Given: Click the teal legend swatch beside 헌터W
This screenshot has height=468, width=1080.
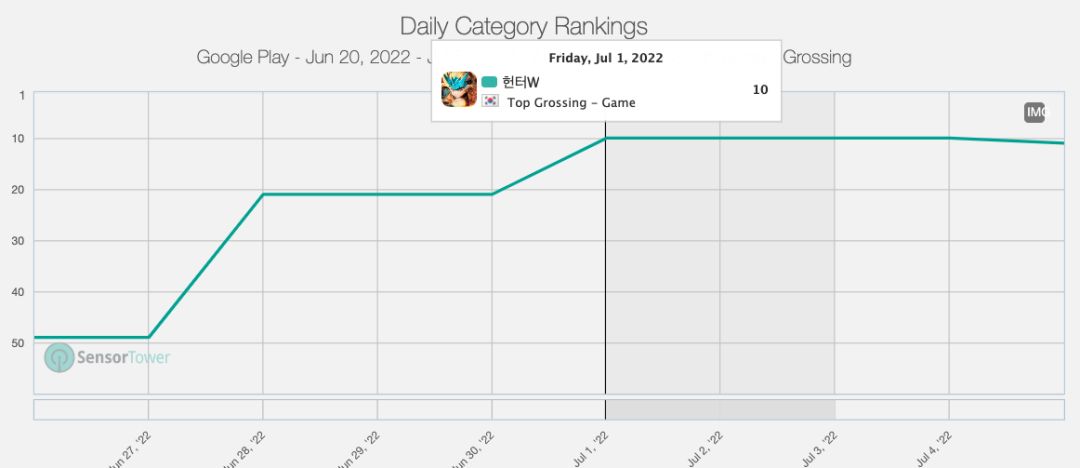Looking at the screenshot, I should point(490,82).
